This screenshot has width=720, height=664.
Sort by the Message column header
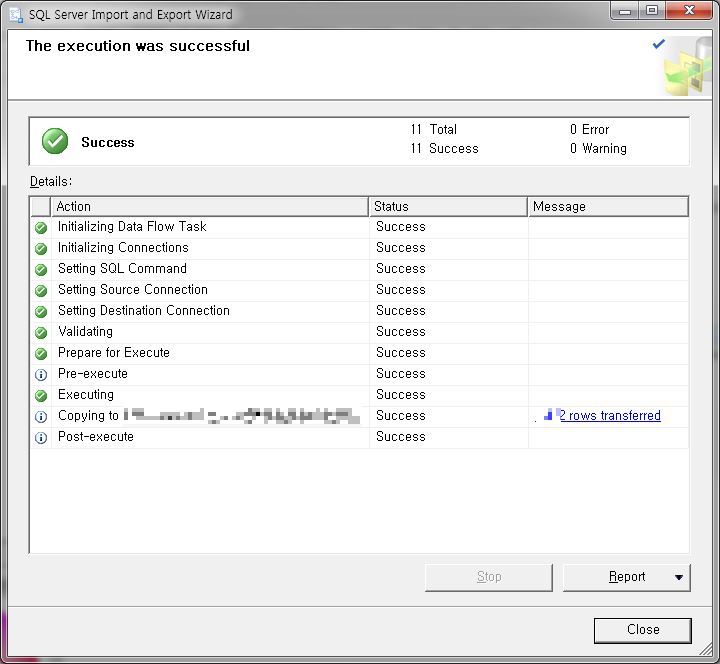(x=608, y=207)
